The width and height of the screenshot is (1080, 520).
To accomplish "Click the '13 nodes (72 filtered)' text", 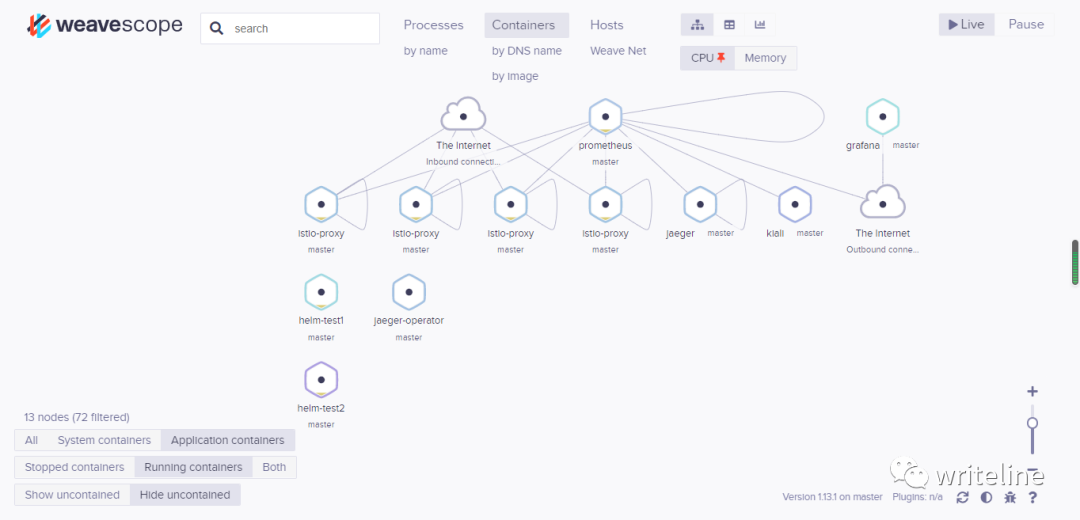I will [x=76, y=417].
